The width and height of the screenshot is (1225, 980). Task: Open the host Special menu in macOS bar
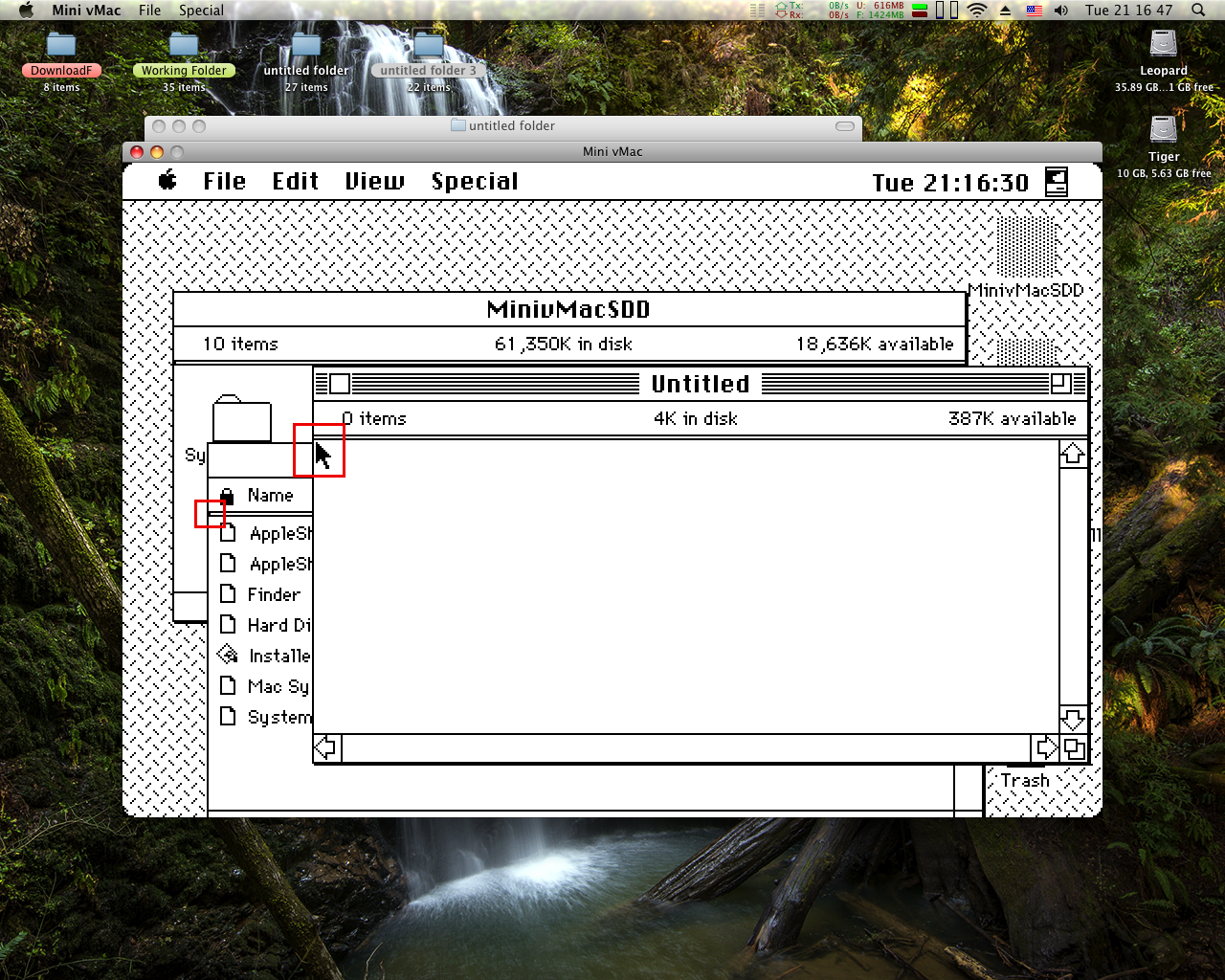201,10
